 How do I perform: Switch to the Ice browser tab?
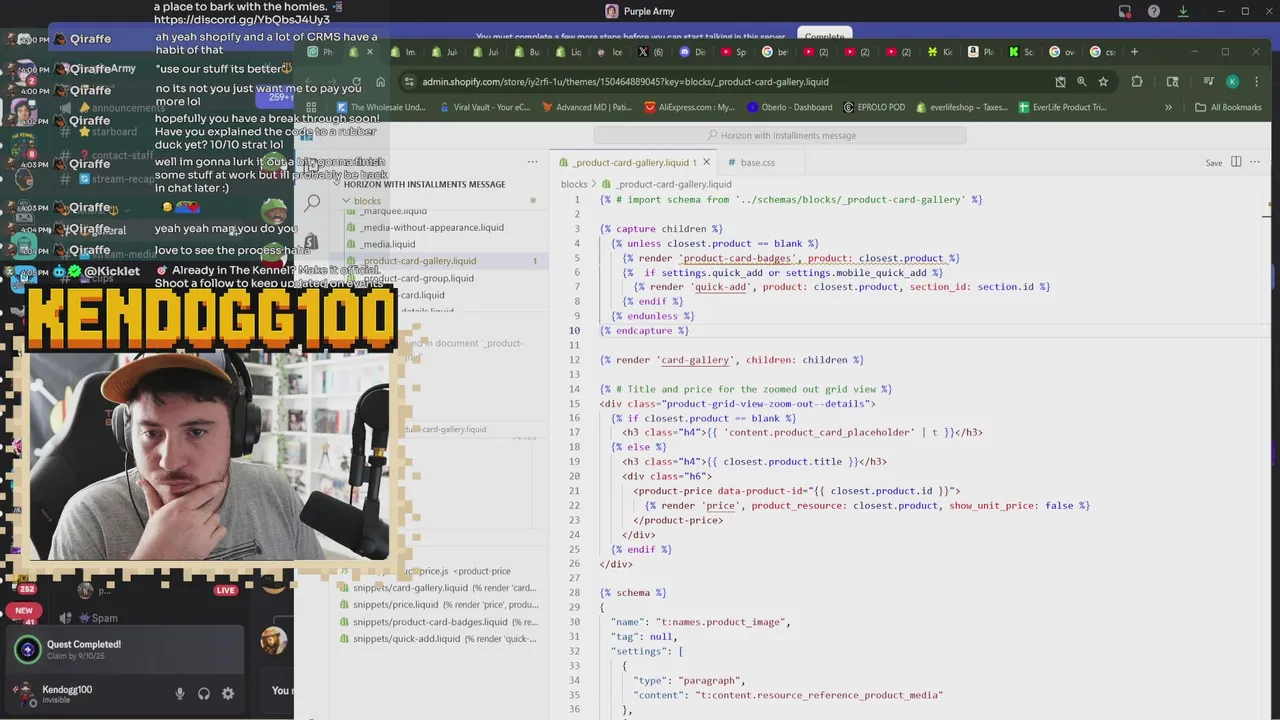[610, 52]
